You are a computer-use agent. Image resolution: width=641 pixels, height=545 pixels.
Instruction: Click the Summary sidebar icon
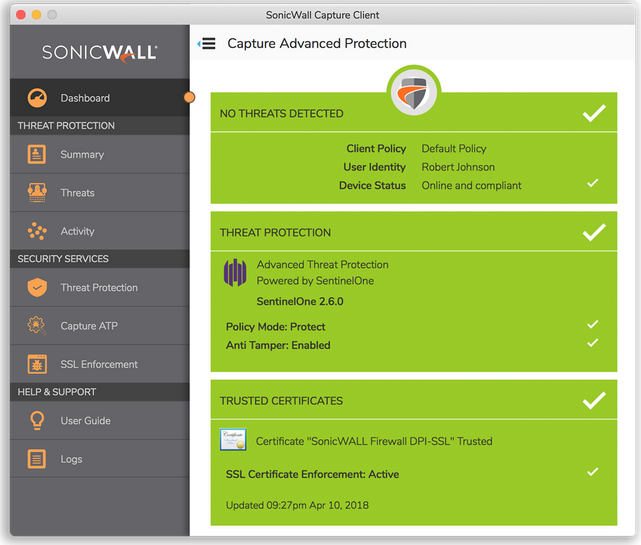[x=37, y=155]
